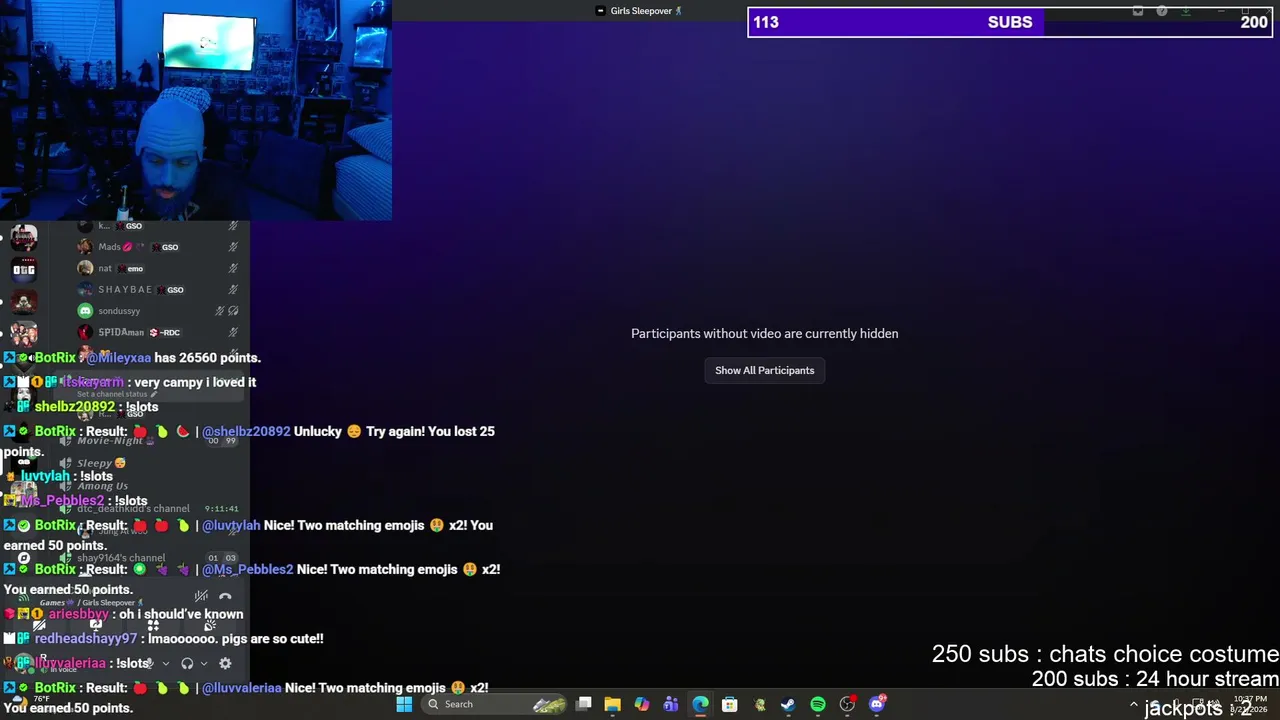The height and width of the screenshot is (720, 1280).
Task: Click the taskbar Search box
Action: [x=496, y=704]
